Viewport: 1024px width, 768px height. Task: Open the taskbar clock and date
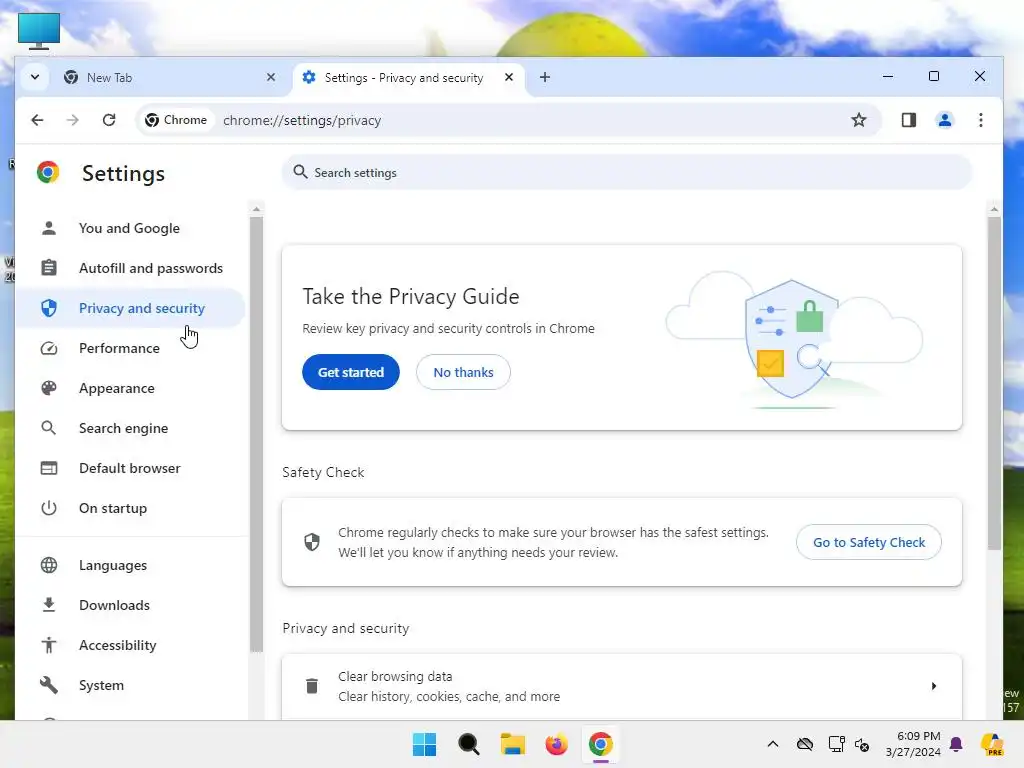click(913, 744)
